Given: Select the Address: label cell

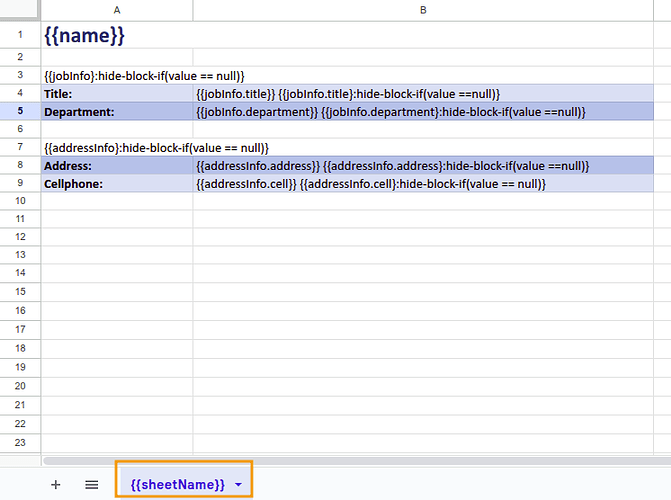Looking at the screenshot, I should tap(117, 165).
